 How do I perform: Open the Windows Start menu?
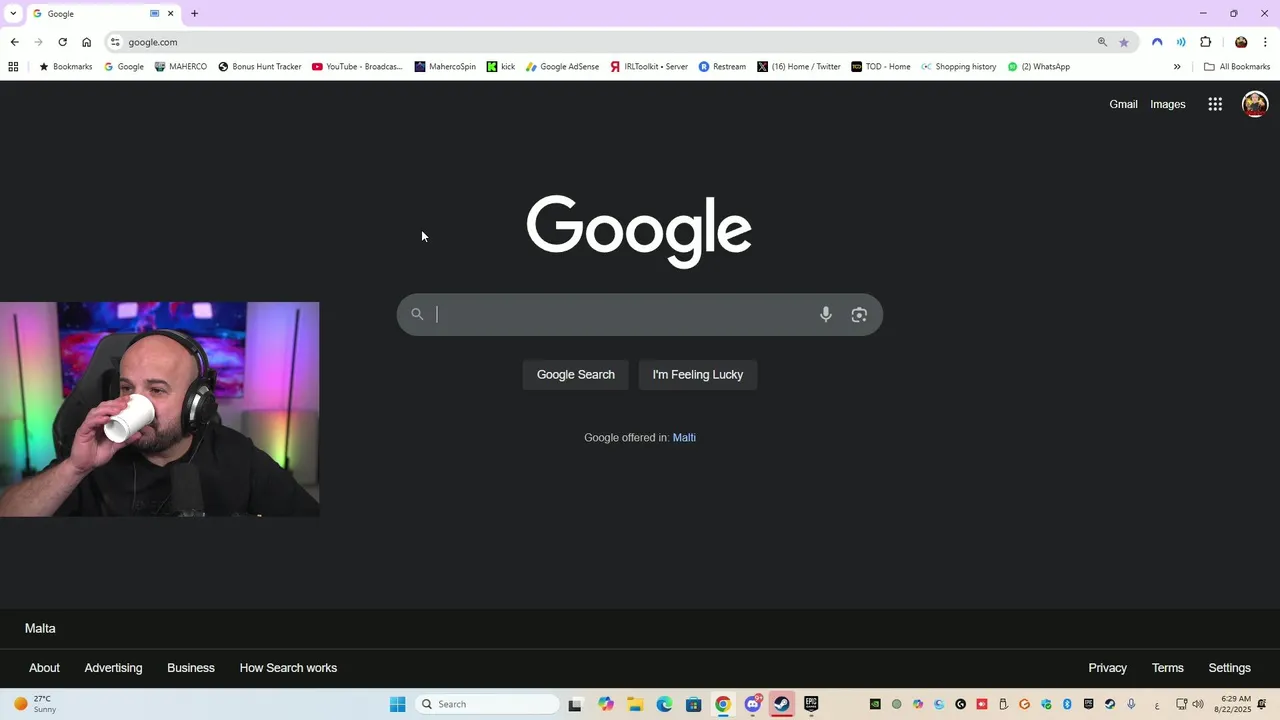tap(398, 704)
